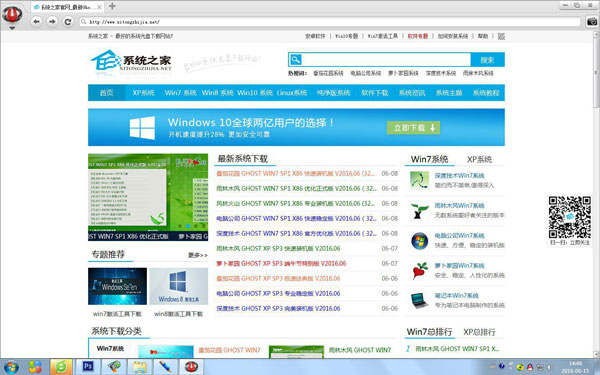This screenshot has height=375, width=600.
Task: Click the blue 搜索 search button
Action: [x=488, y=60]
